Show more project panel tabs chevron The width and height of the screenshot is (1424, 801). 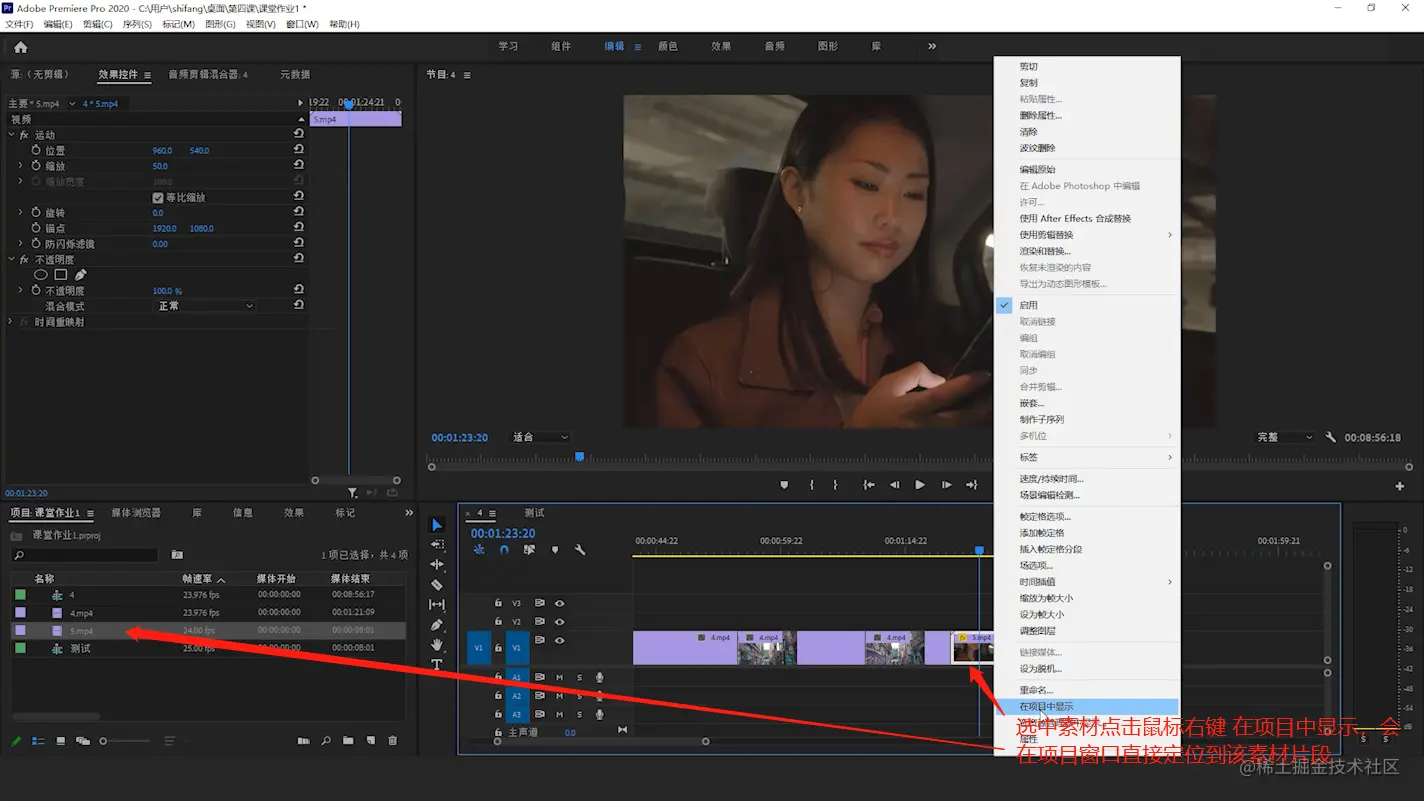[408, 513]
